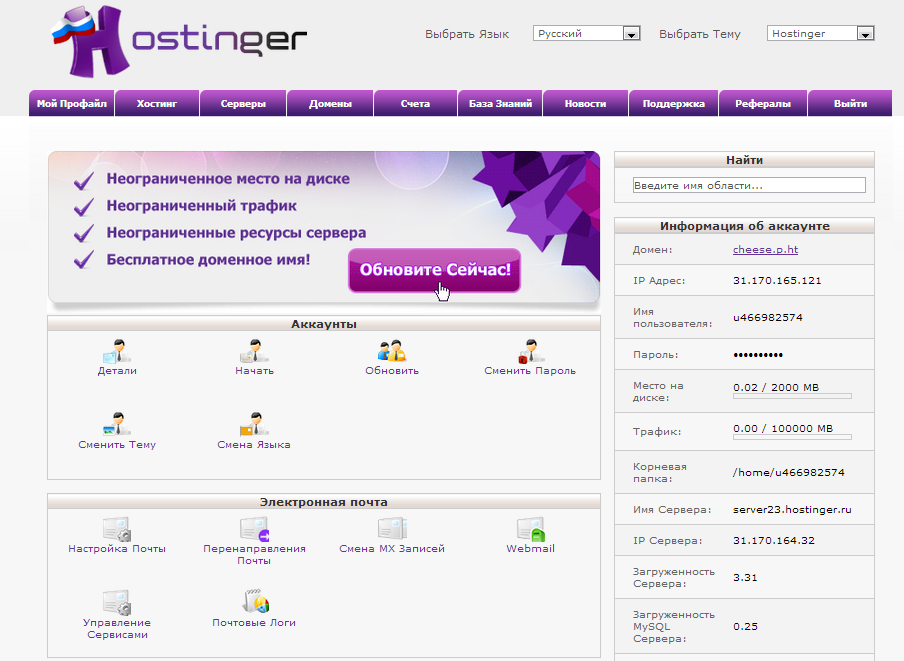Image resolution: width=904 pixels, height=661 pixels.
Task: Click the Бесплатное доменное имя! banner line
Action: tap(208, 259)
